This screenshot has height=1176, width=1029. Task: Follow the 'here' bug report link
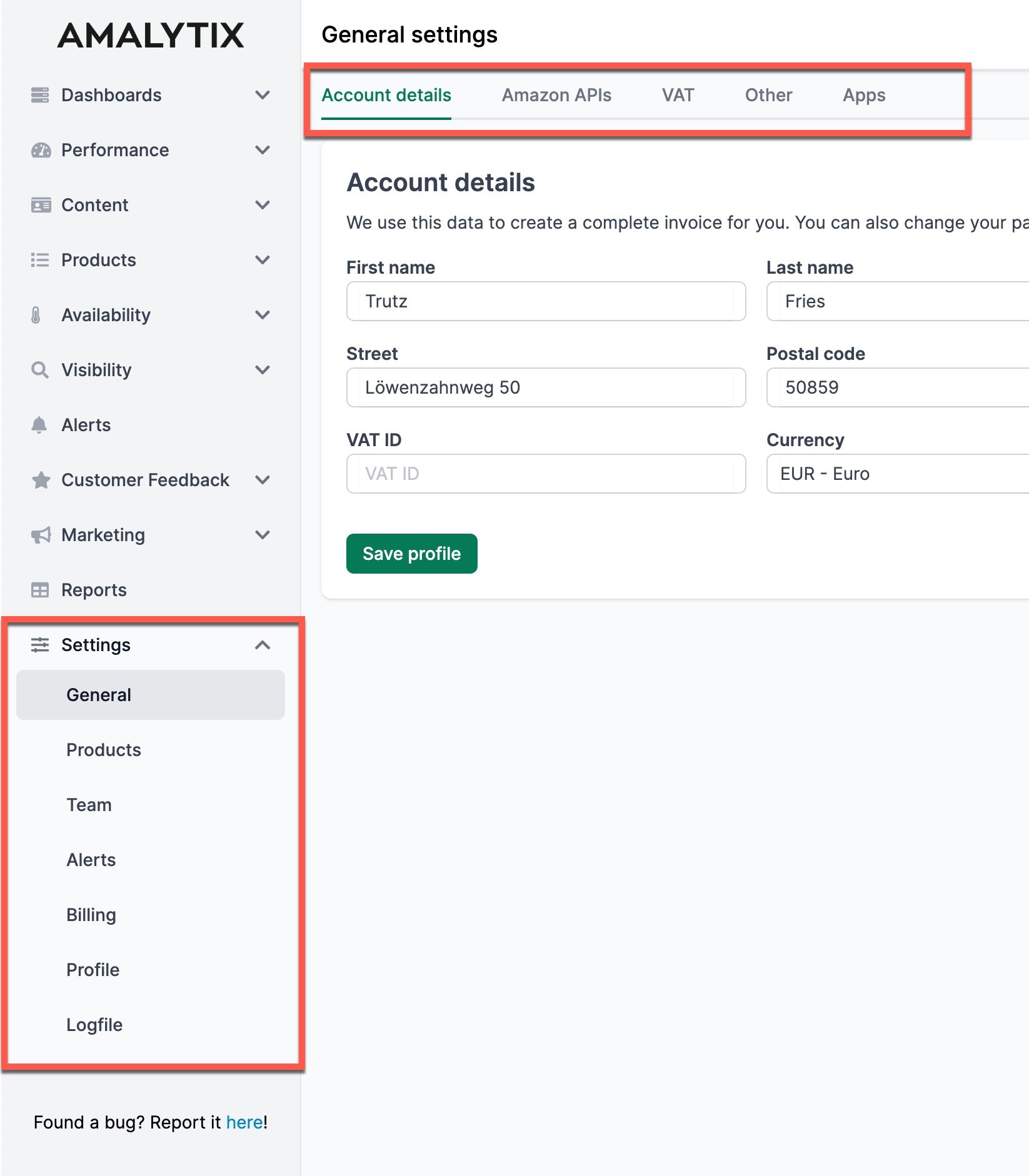coord(244,1122)
